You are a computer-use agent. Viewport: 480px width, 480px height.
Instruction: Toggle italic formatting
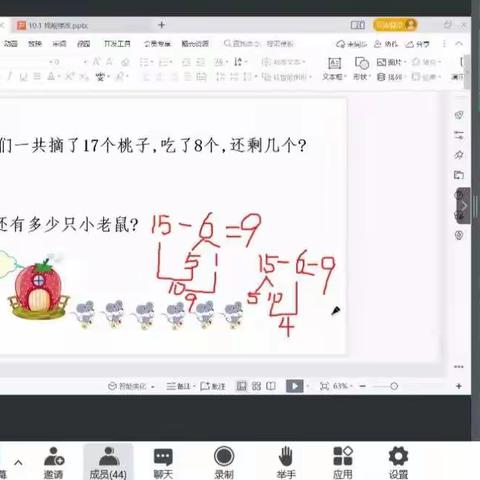click(9, 77)
